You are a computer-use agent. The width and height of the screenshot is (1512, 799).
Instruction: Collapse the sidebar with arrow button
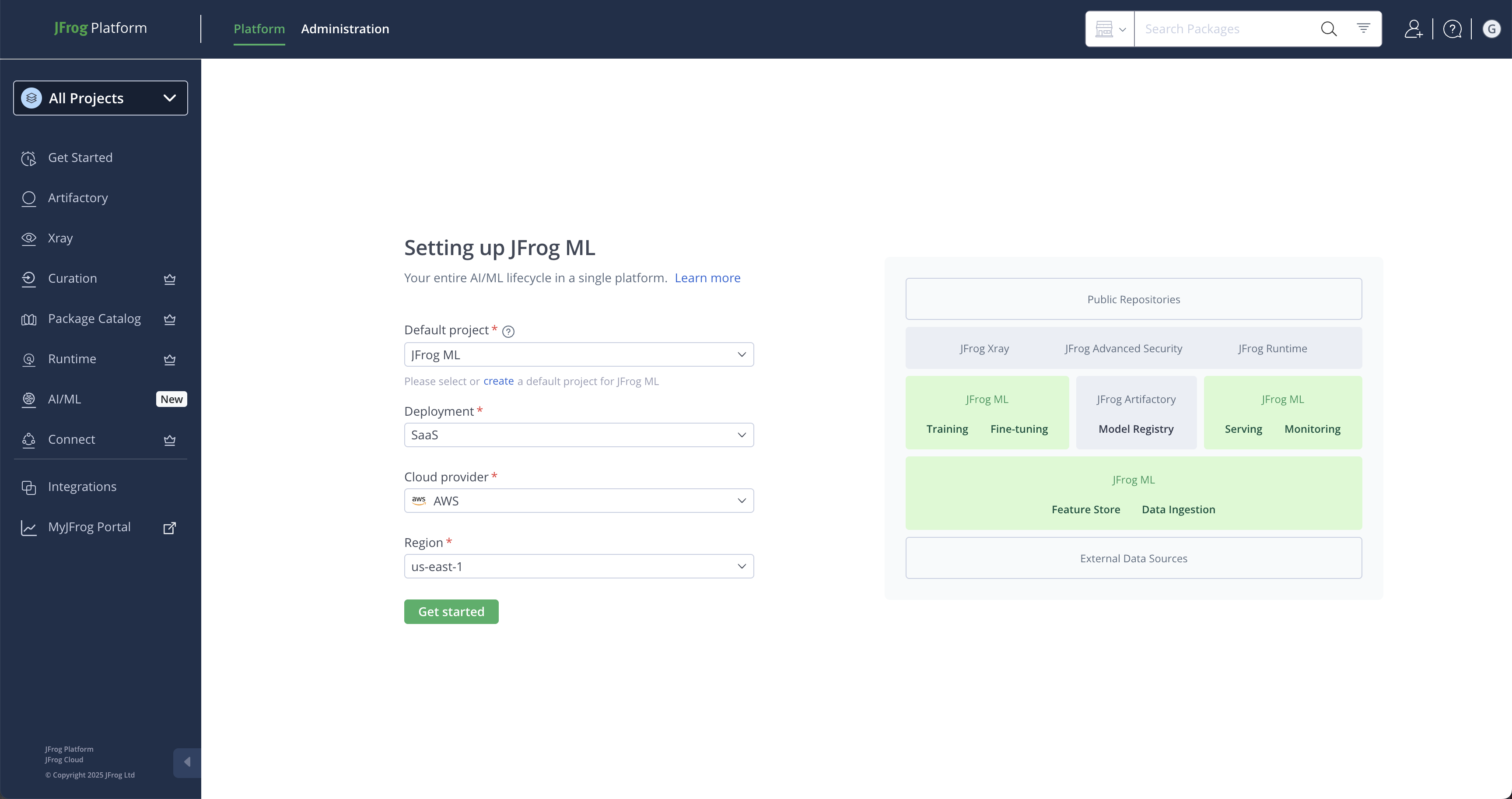point(187,762)
